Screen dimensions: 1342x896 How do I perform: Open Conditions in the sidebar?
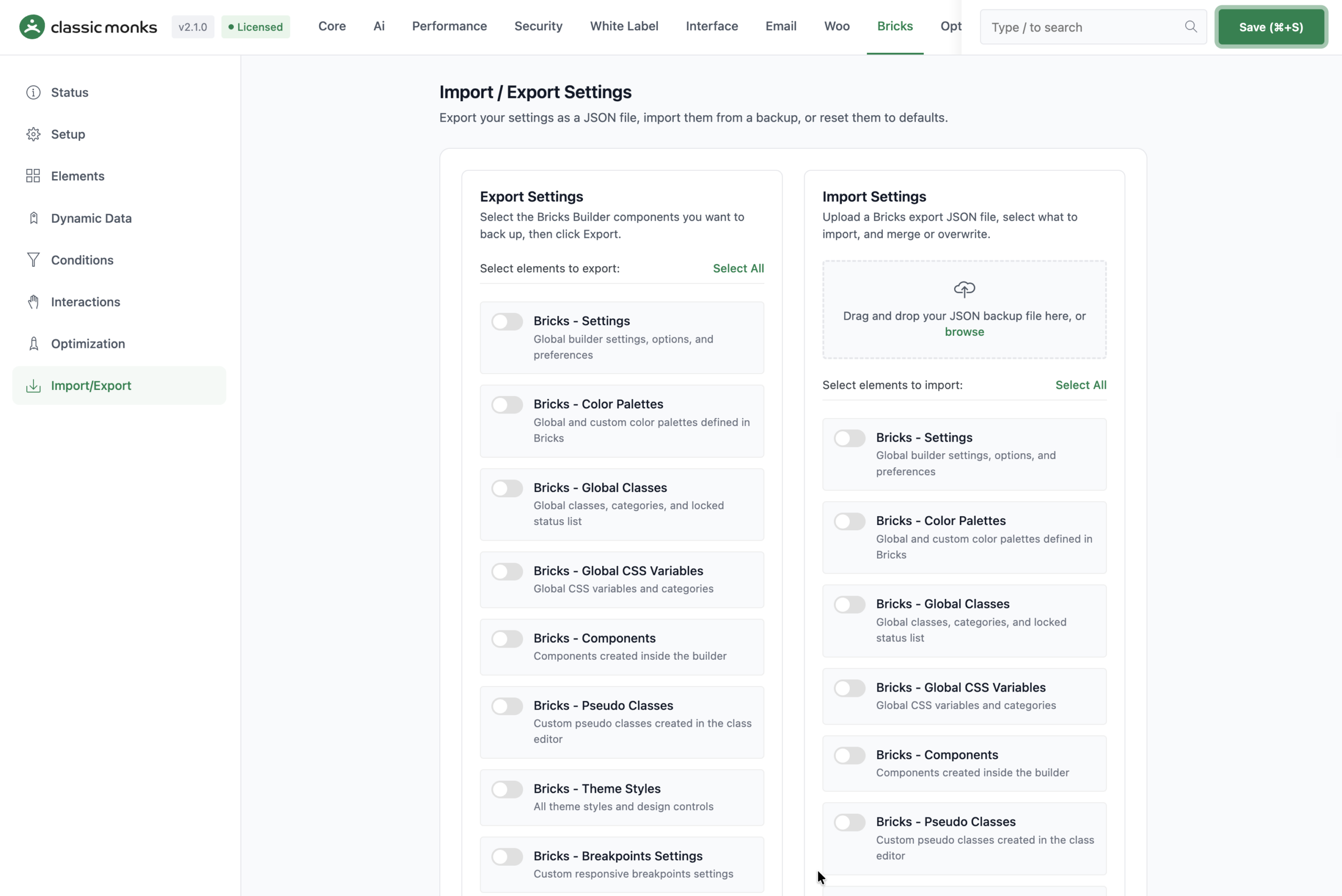(120, 260)
